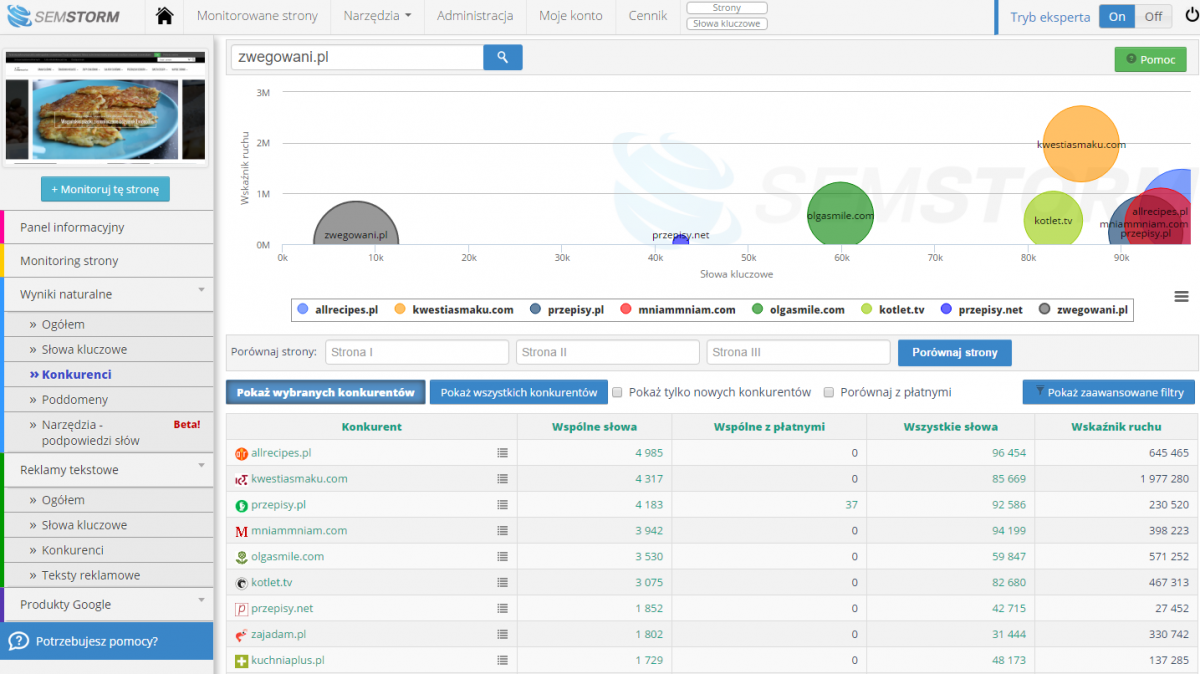The width and height of the screenshot is (1200, 674).
Task: Click the search magnifier button
Action: (x=503, y=58)
